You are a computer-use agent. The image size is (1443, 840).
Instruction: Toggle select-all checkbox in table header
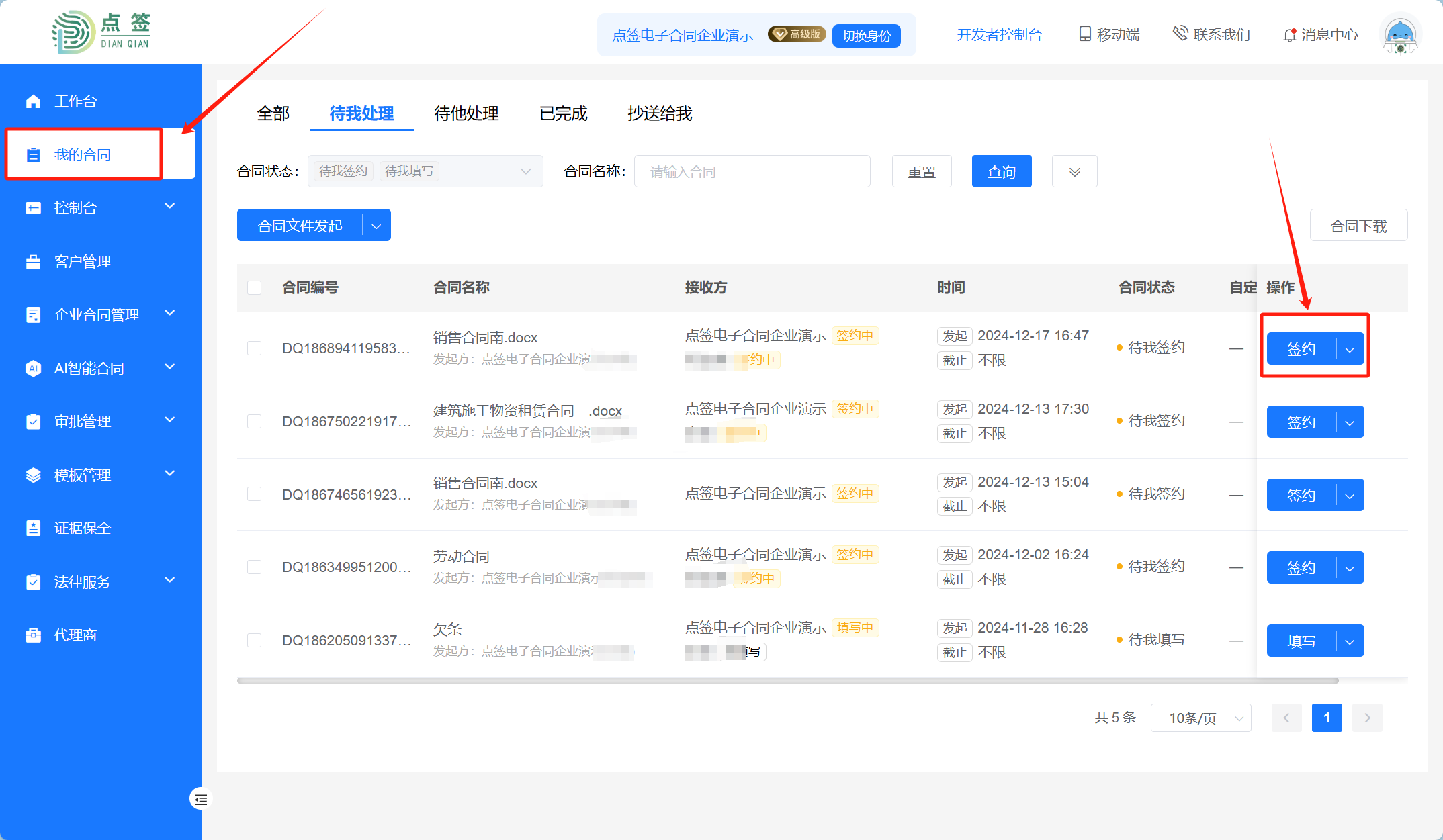point(255,288)
